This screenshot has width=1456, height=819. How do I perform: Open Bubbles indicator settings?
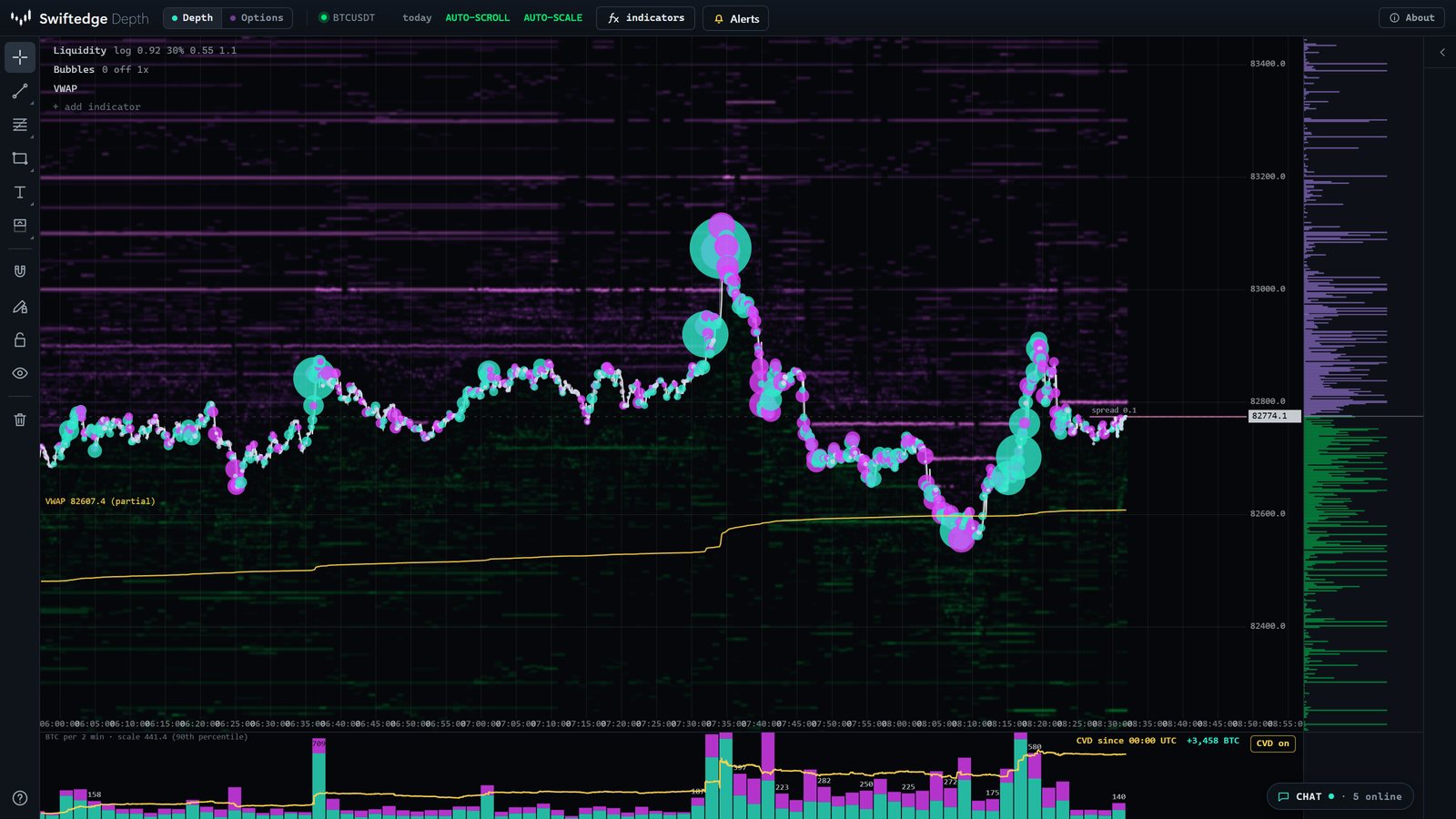tap(74, 70)
